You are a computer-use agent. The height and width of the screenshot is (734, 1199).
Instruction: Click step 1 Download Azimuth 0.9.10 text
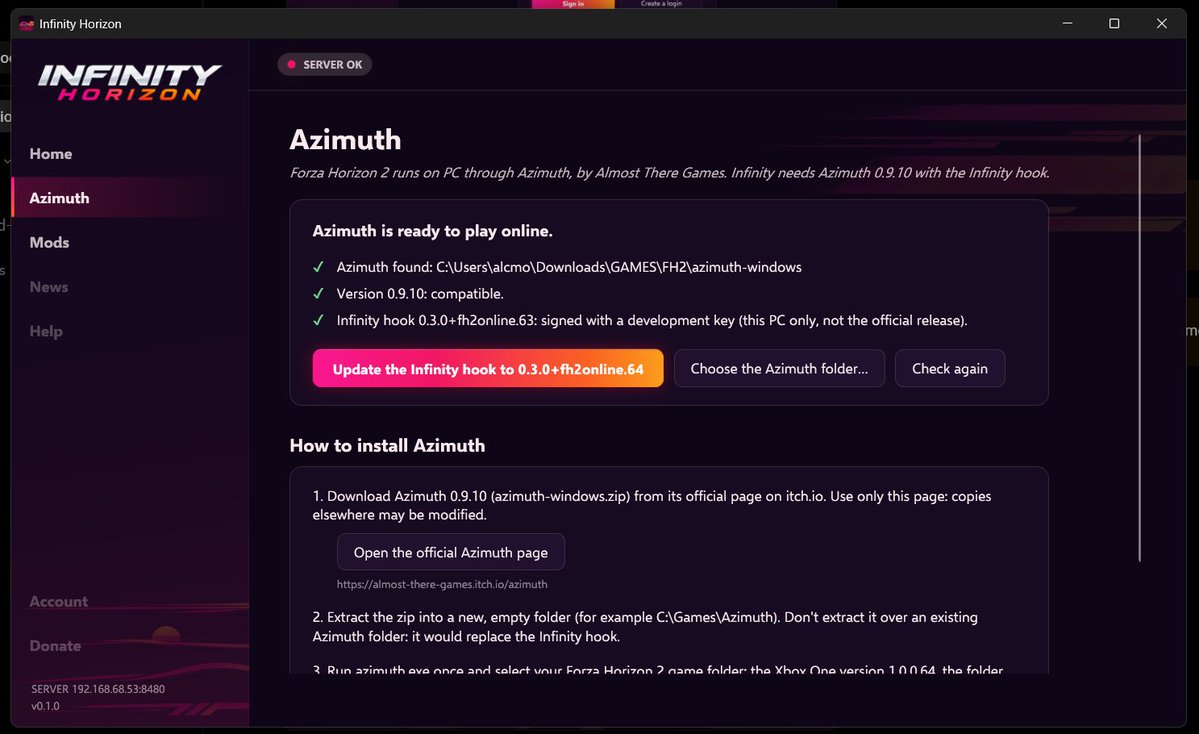(x=651, y=505)
